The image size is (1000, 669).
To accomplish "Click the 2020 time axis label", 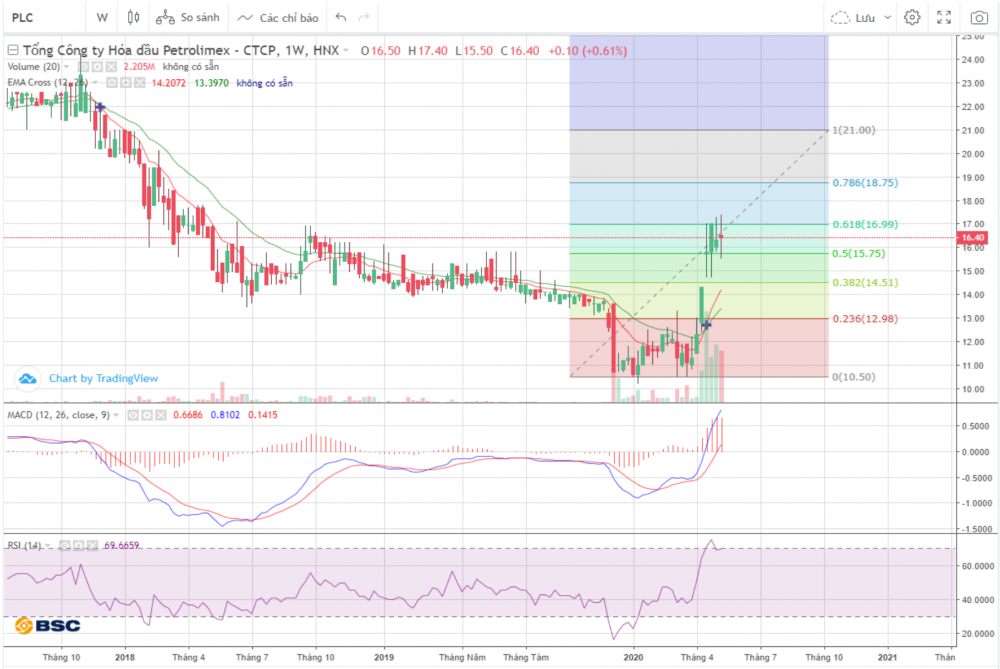I will 633,657.
